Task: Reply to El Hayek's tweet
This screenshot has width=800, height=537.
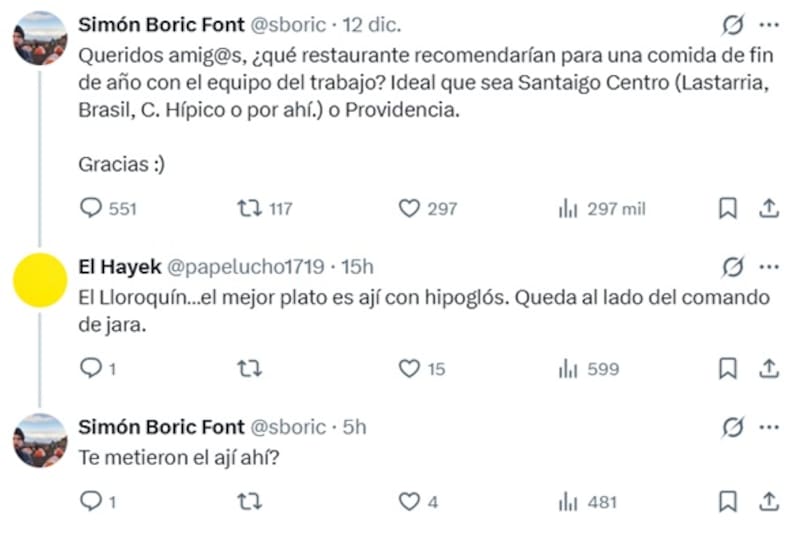Action: [x=91, y=369]
